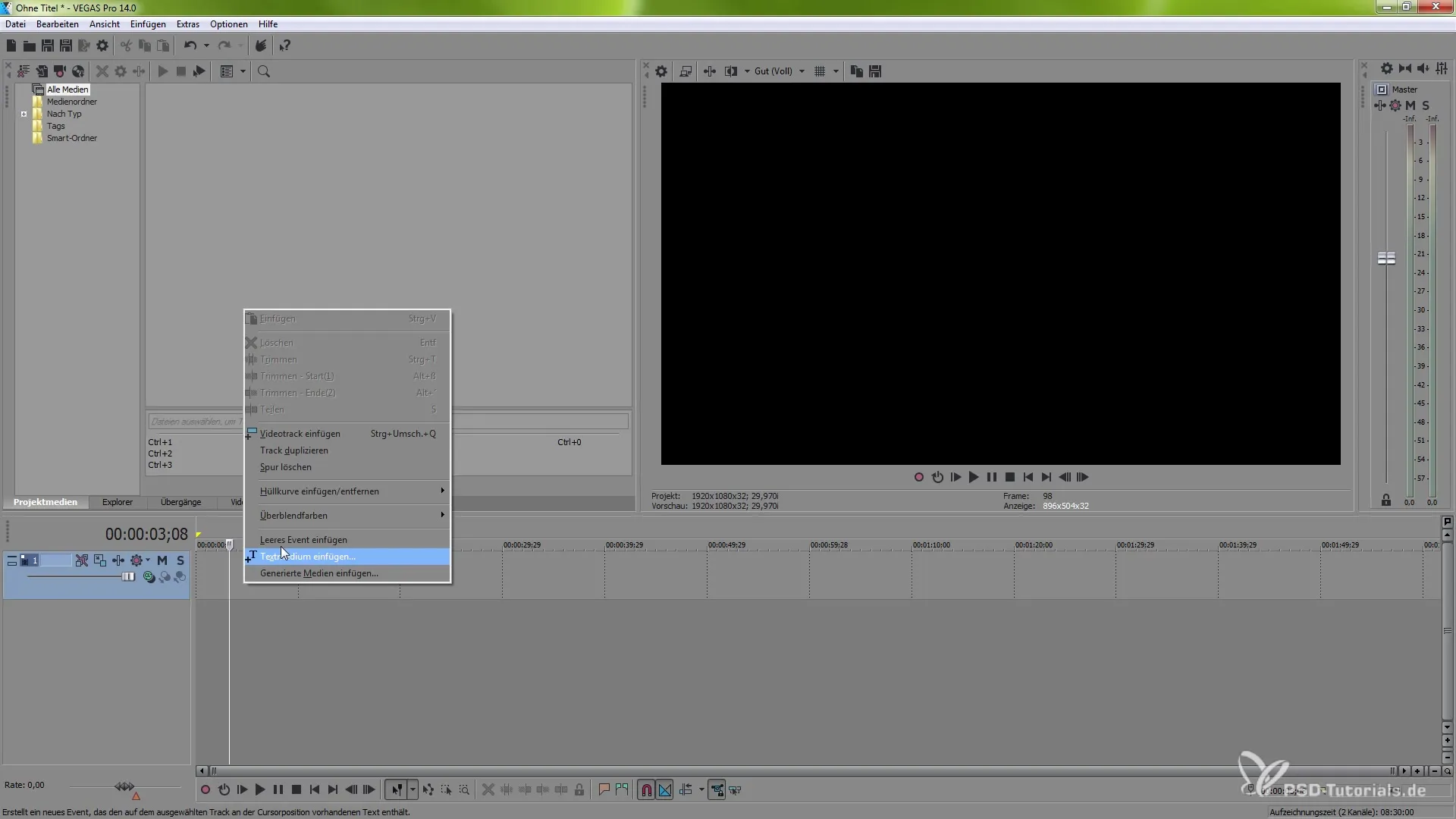
Task: Open video output FX icon in preview
Action: (x=710, y=71)
